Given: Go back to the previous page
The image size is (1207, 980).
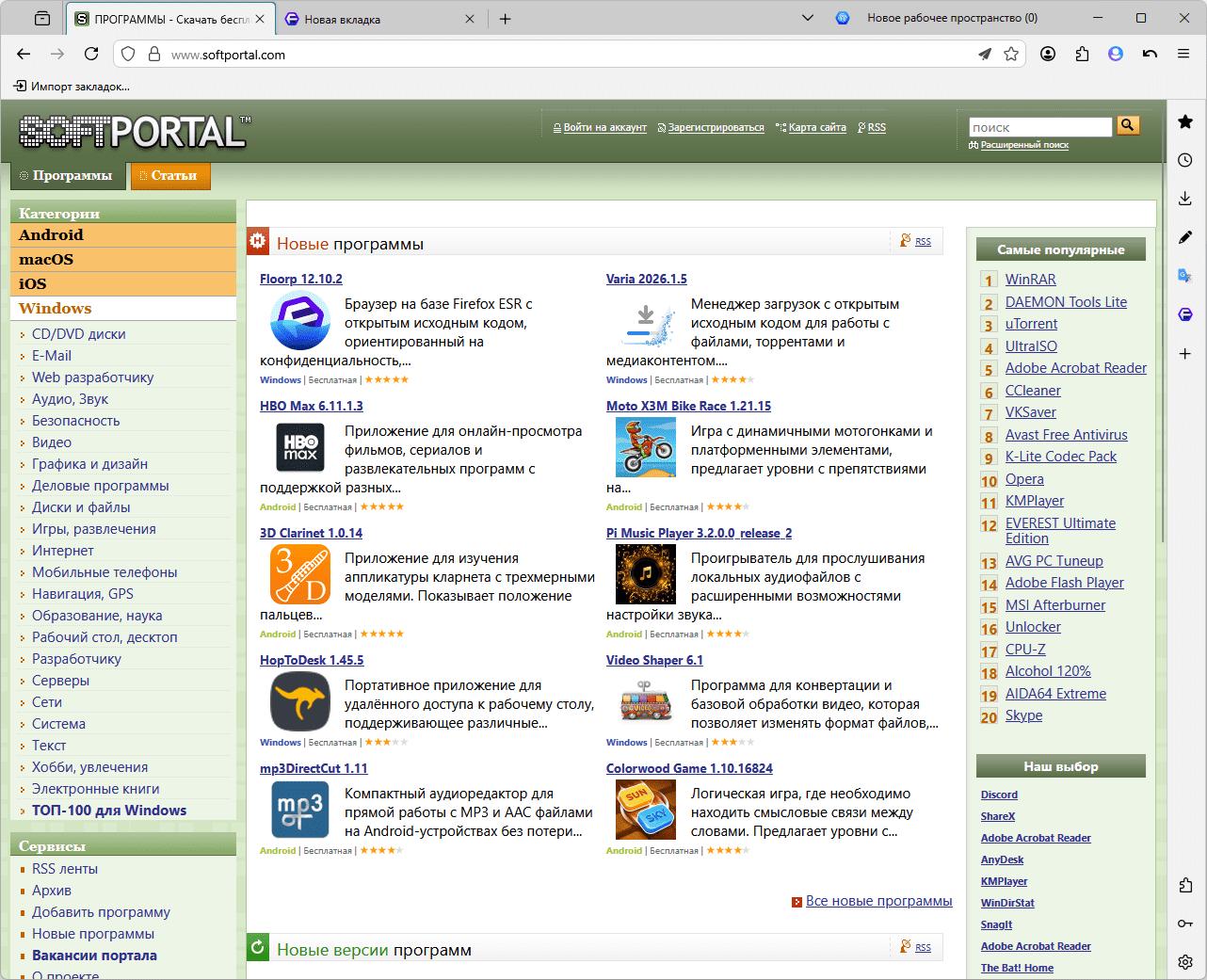Looking at the screenshot, I should (x=24, y=55).
